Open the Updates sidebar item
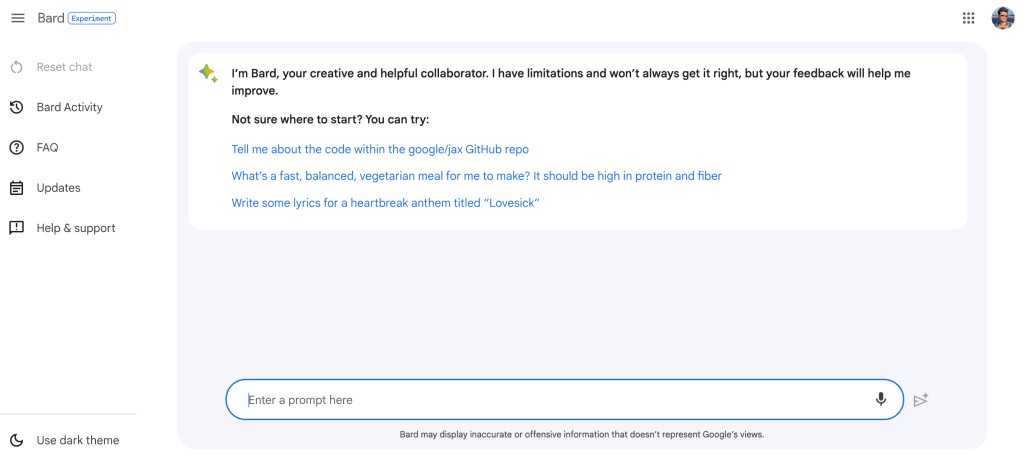The image size is (1024, 459). (x=59, y=188)
